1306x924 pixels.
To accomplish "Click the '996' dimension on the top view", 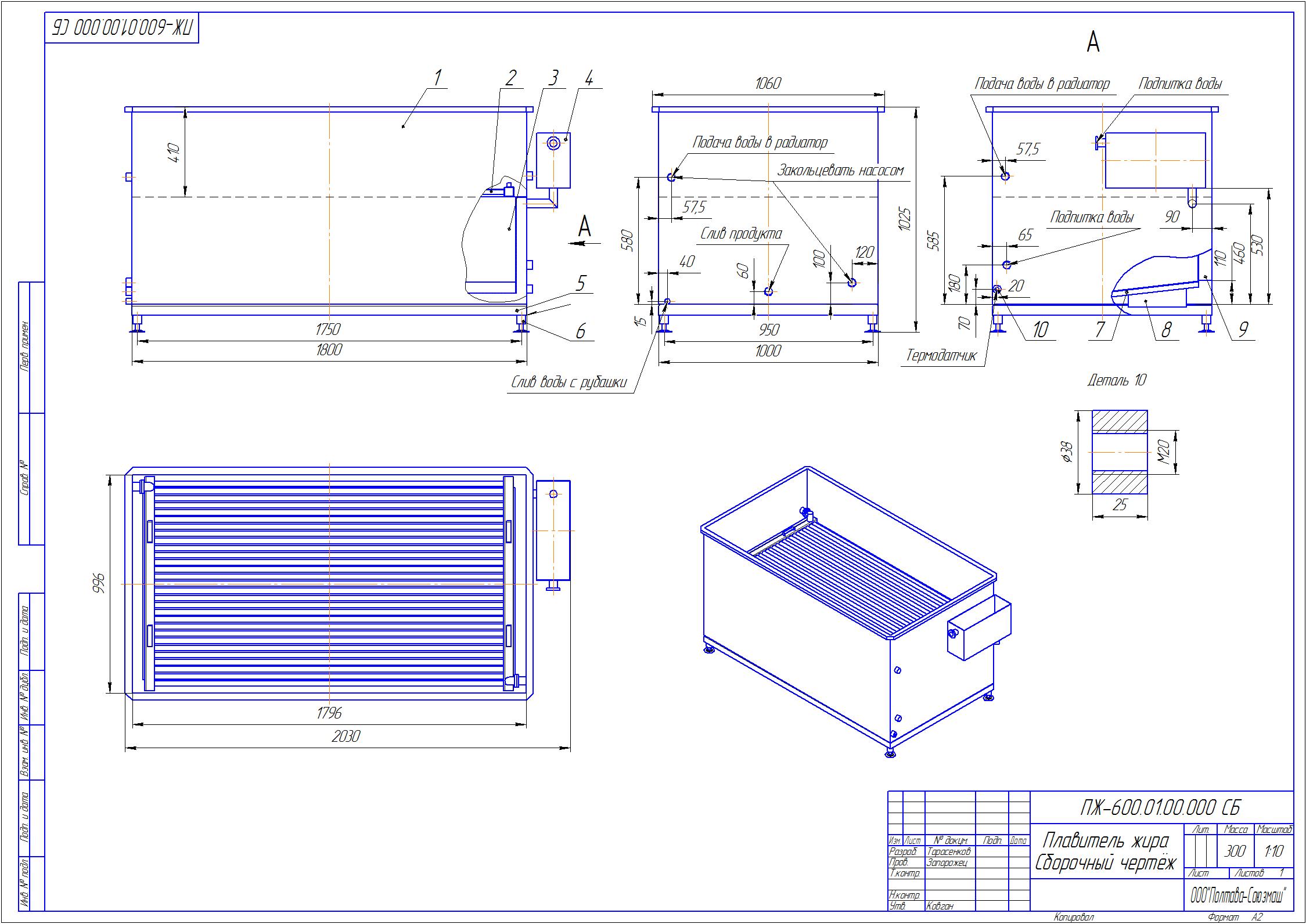I will pyautogui.click(x=99, y=582).
